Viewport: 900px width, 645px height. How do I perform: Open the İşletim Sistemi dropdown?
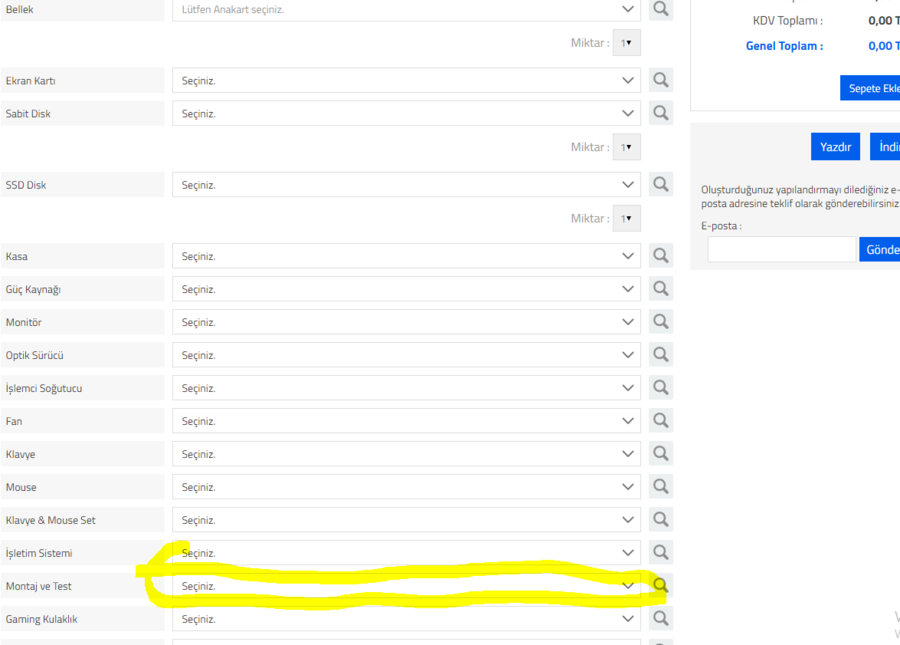tap(406, 553)
